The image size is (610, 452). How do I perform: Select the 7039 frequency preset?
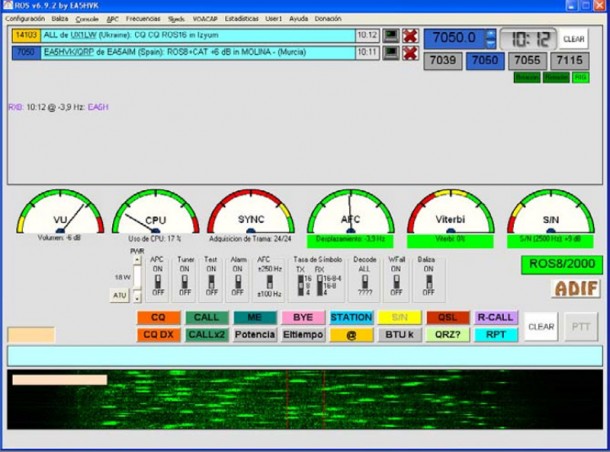pyautogui.click(x=443, y=61)
